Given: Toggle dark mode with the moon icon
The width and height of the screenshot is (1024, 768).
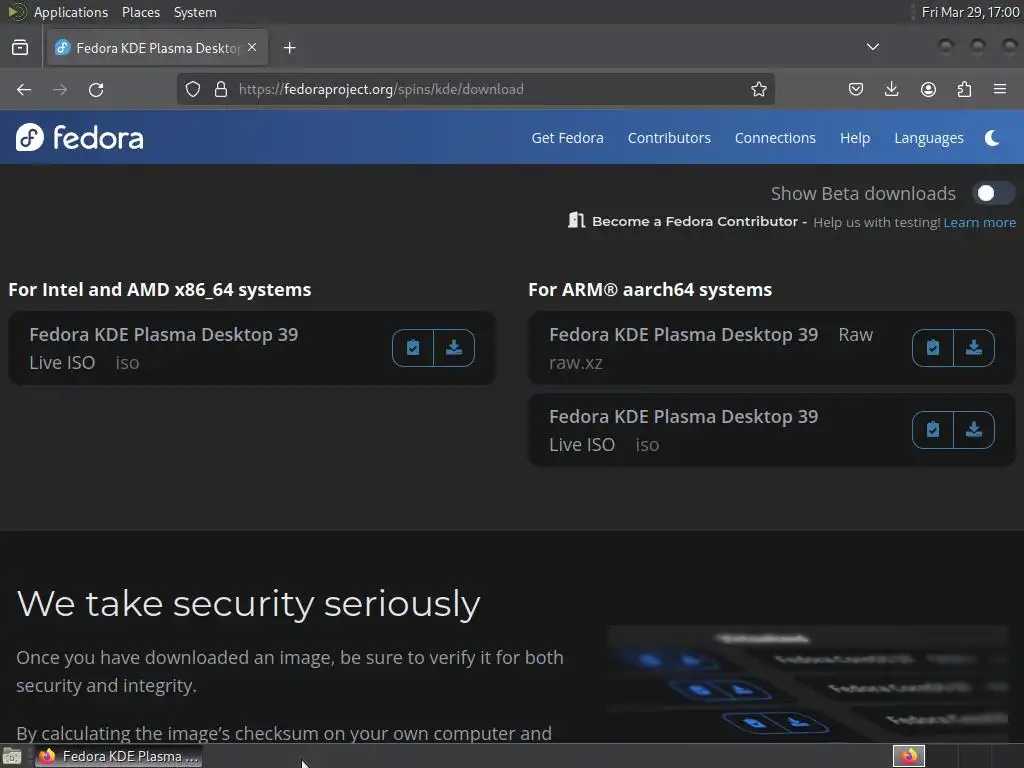Looking at the screenshot, I should click(991, 138).
